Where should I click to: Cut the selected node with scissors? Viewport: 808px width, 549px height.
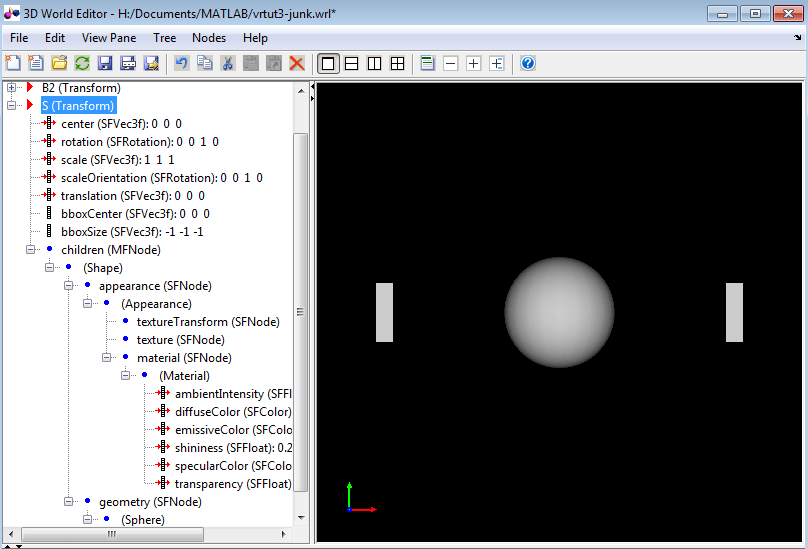tap(228, 63)
